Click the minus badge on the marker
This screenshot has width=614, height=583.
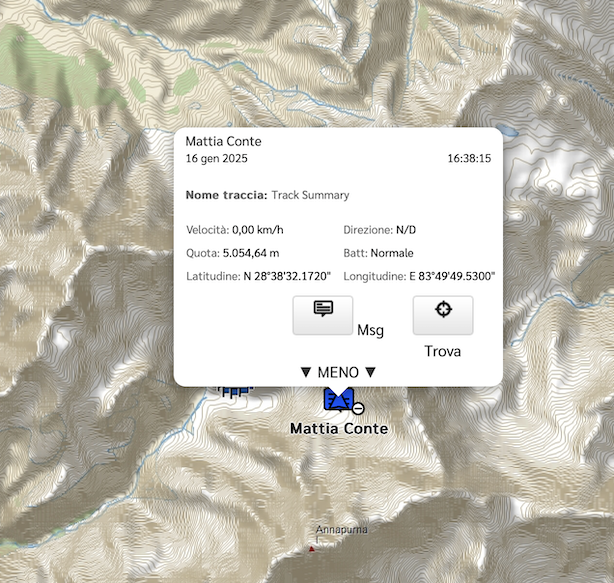358,409
